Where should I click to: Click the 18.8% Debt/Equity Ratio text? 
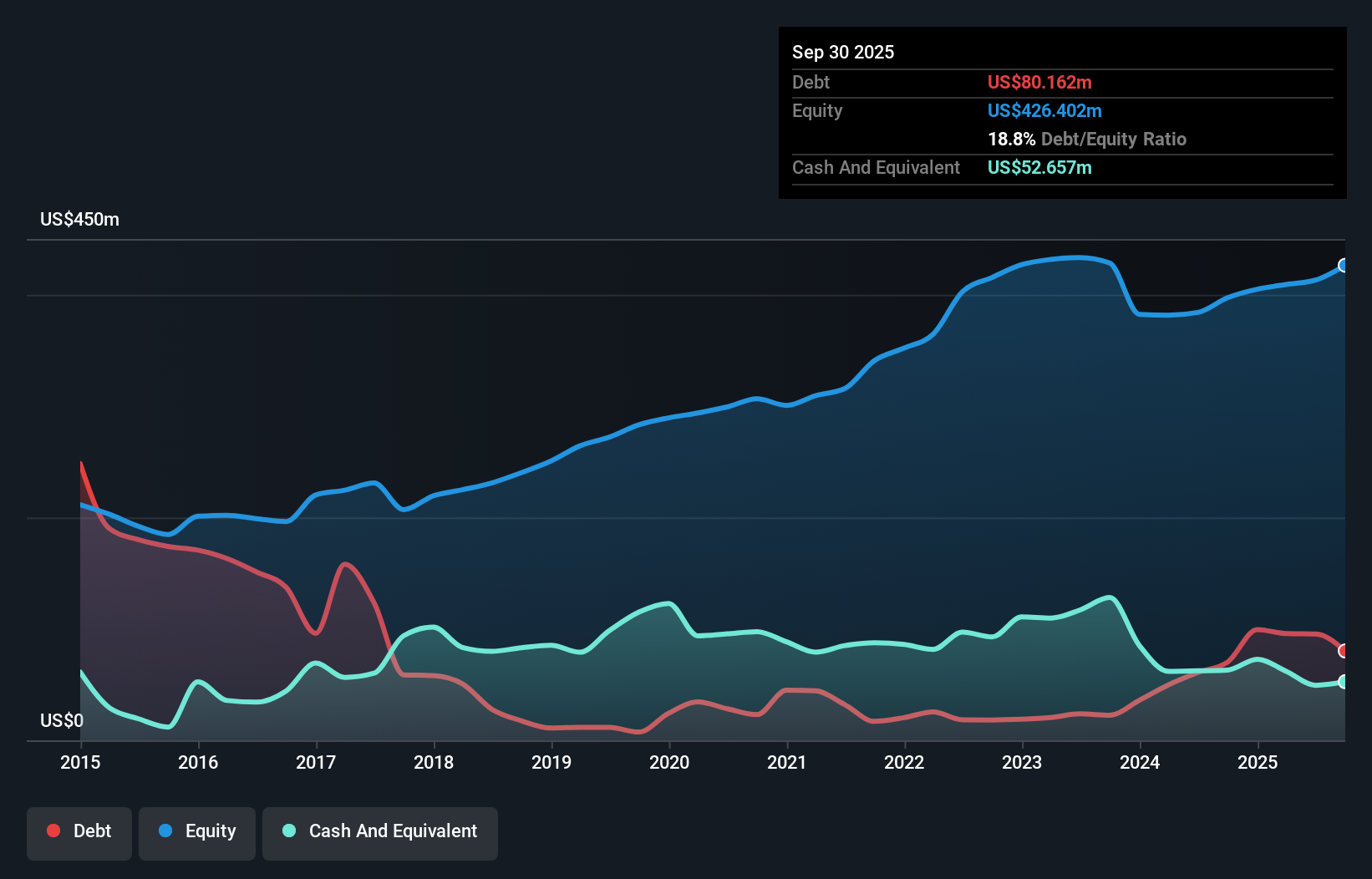(1086, 140)
